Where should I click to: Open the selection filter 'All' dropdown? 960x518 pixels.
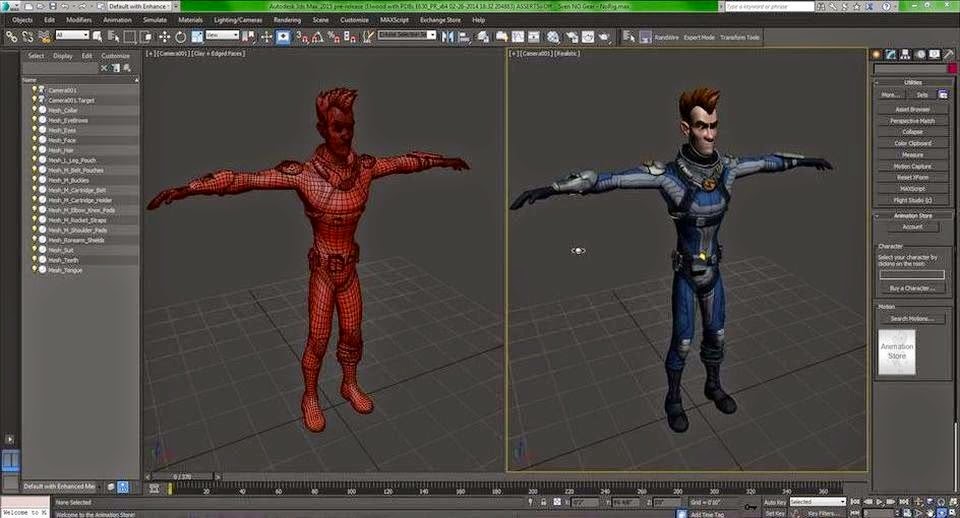(x=73, y=35)
